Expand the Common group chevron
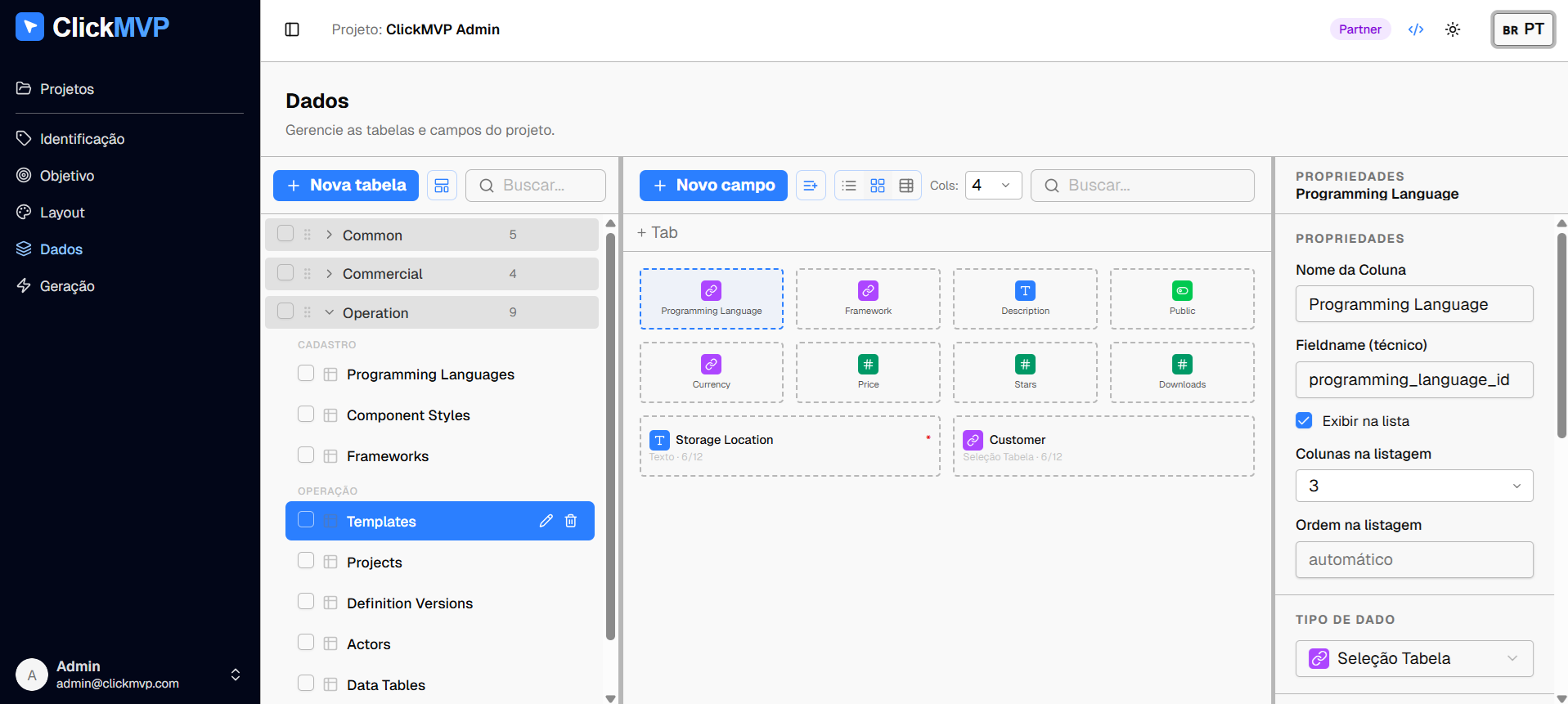Screen dimensions: 1568x704 coord(329,235)
